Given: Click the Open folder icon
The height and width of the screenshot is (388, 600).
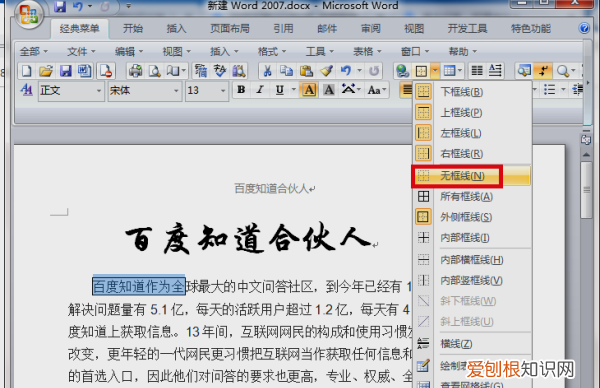Looking at the screenshot, I should [46, 71].
